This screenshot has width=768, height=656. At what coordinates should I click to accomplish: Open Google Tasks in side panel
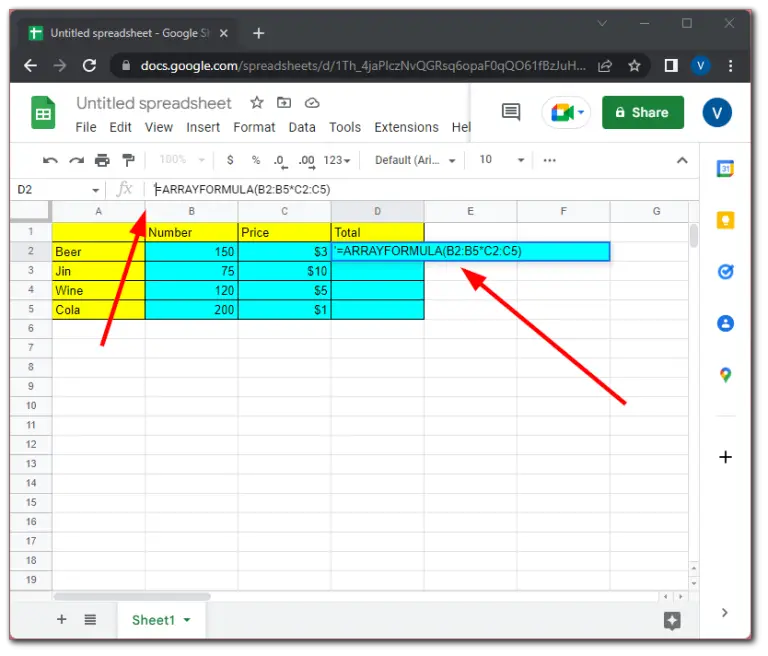[x=726, y=272]
